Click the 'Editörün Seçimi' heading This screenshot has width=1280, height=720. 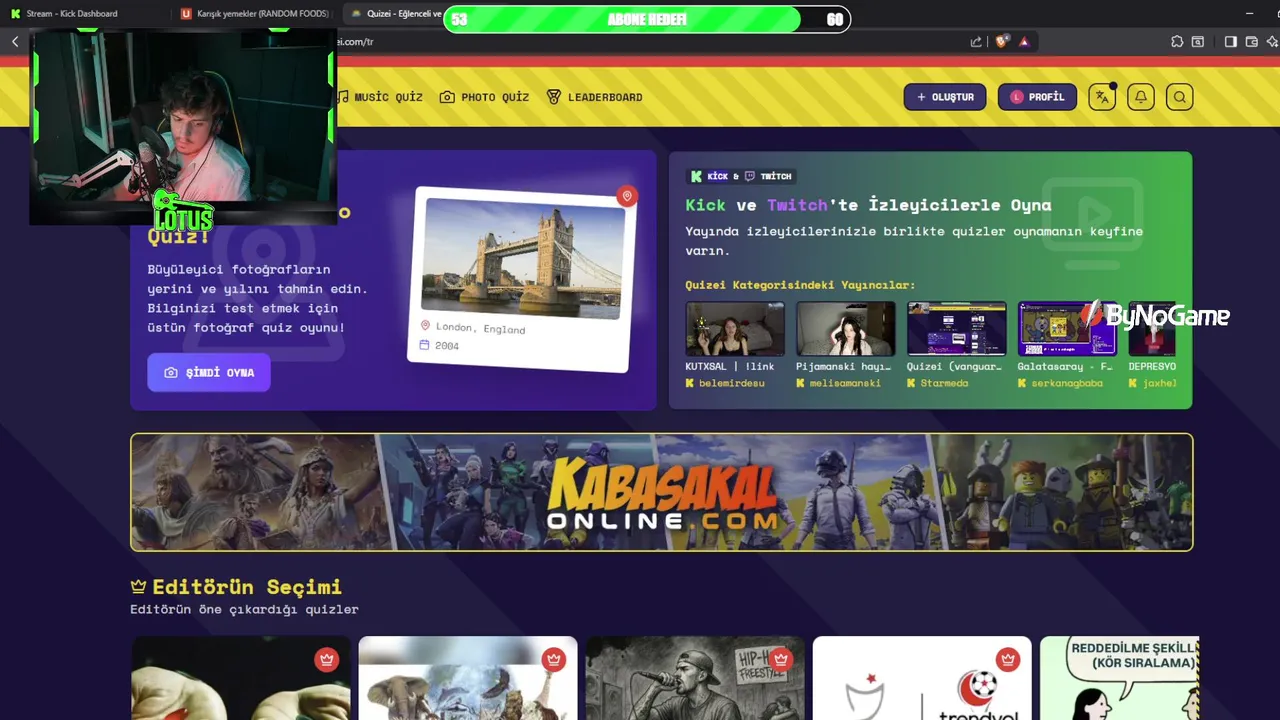pyautogui.click(x=247, y=586)
